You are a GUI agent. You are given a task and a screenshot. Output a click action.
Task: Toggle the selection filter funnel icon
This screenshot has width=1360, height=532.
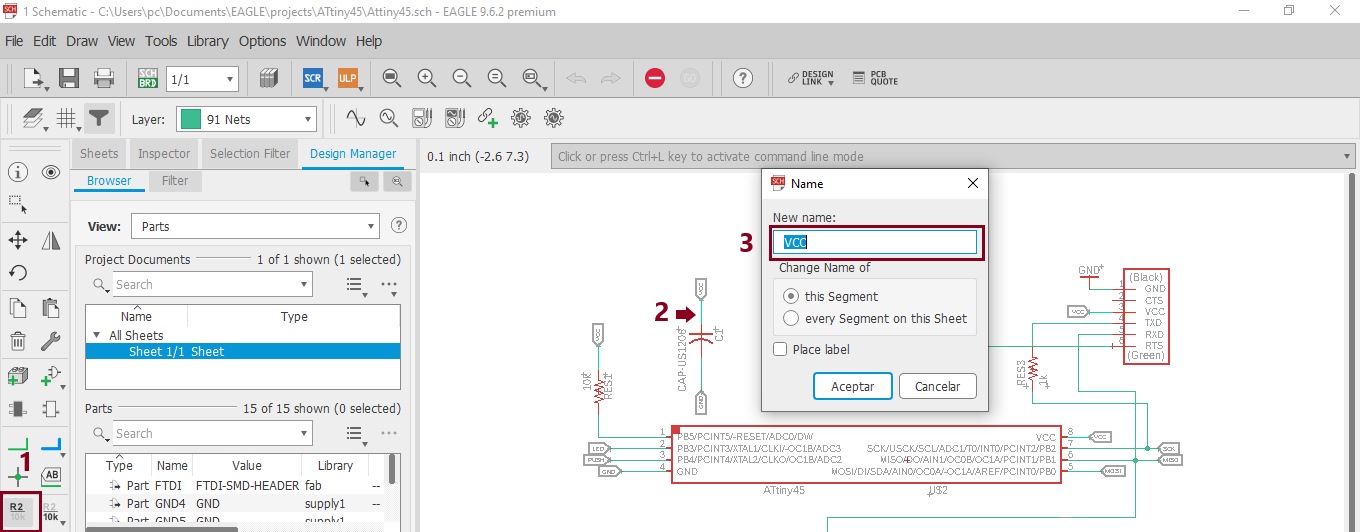[x=98, y=119]
